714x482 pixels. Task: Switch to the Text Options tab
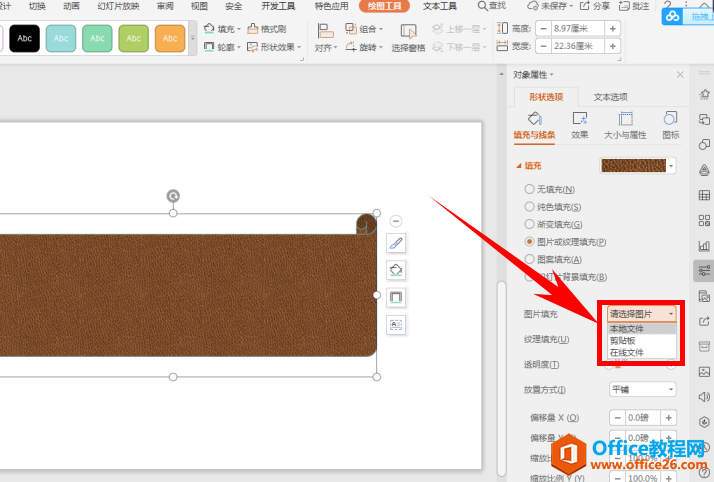pyautogui.click(x=610, y=97)
